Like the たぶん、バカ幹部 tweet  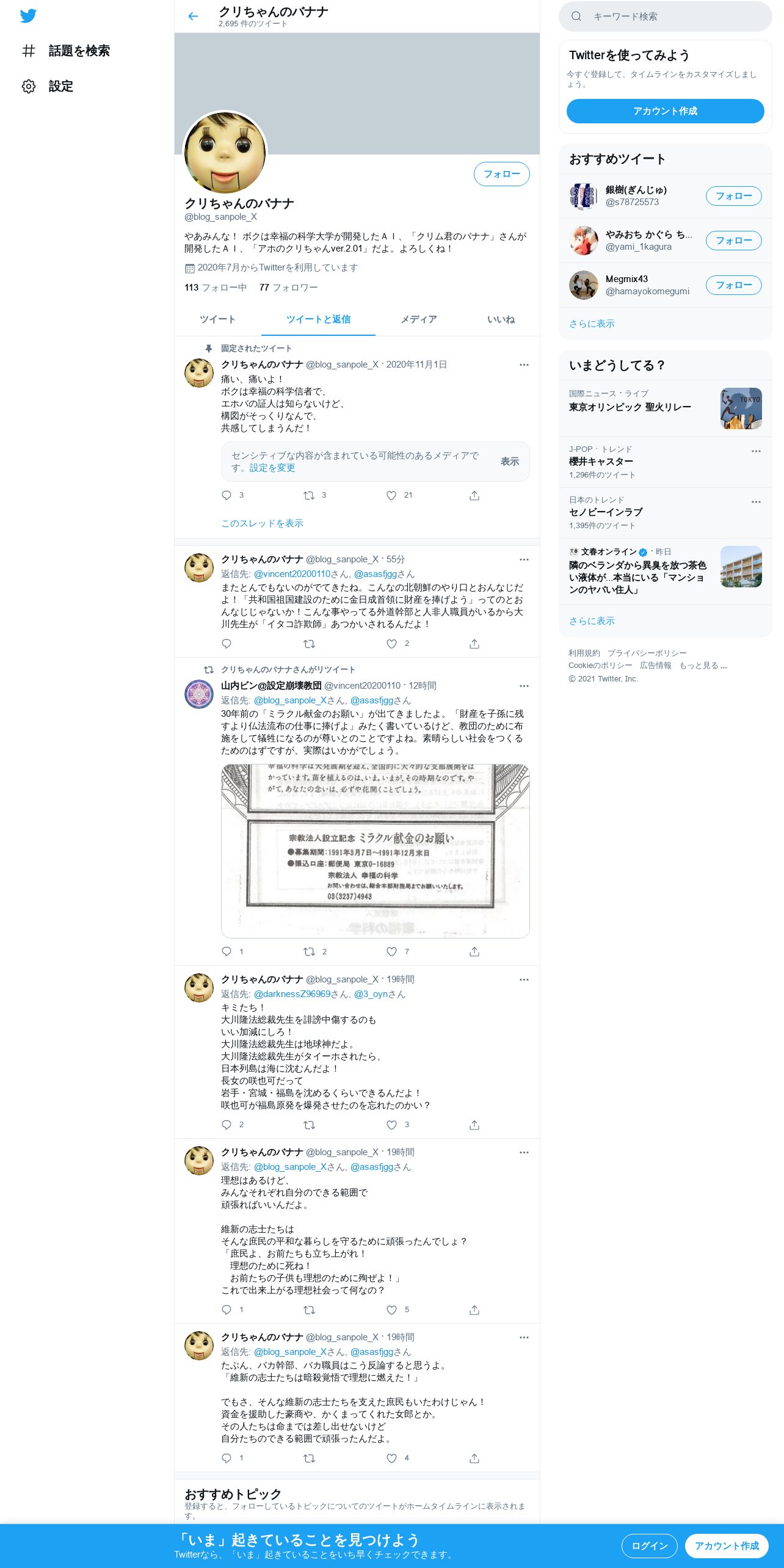(391, 1457)
